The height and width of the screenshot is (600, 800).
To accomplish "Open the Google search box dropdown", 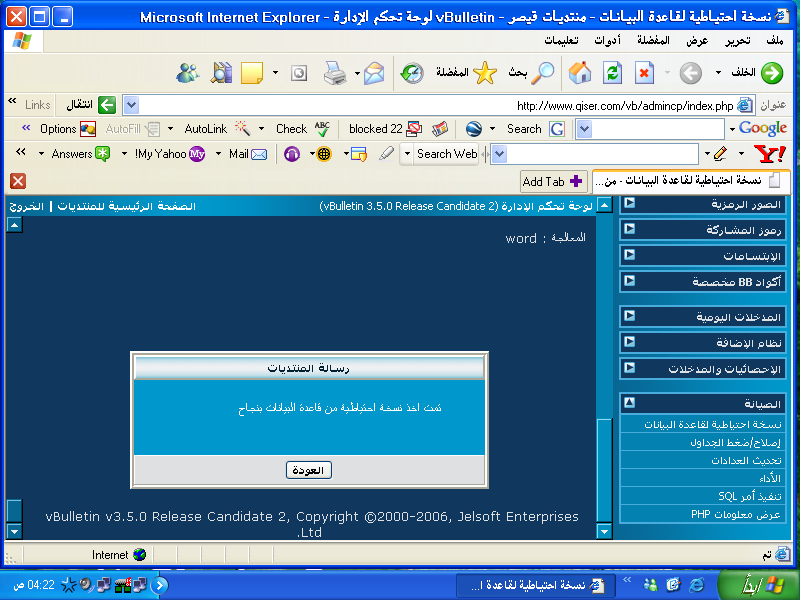I will coord(584,129).
